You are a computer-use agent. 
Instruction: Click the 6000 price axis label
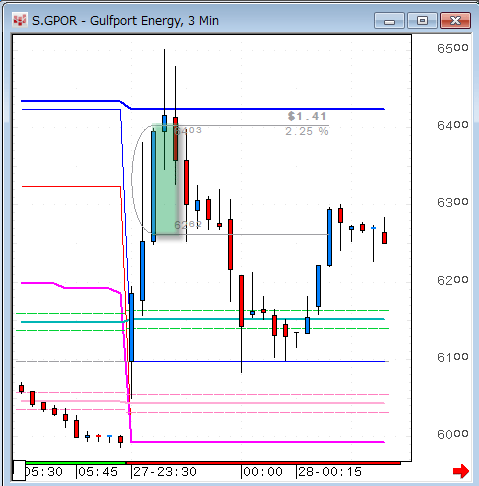tap(453, 434)
